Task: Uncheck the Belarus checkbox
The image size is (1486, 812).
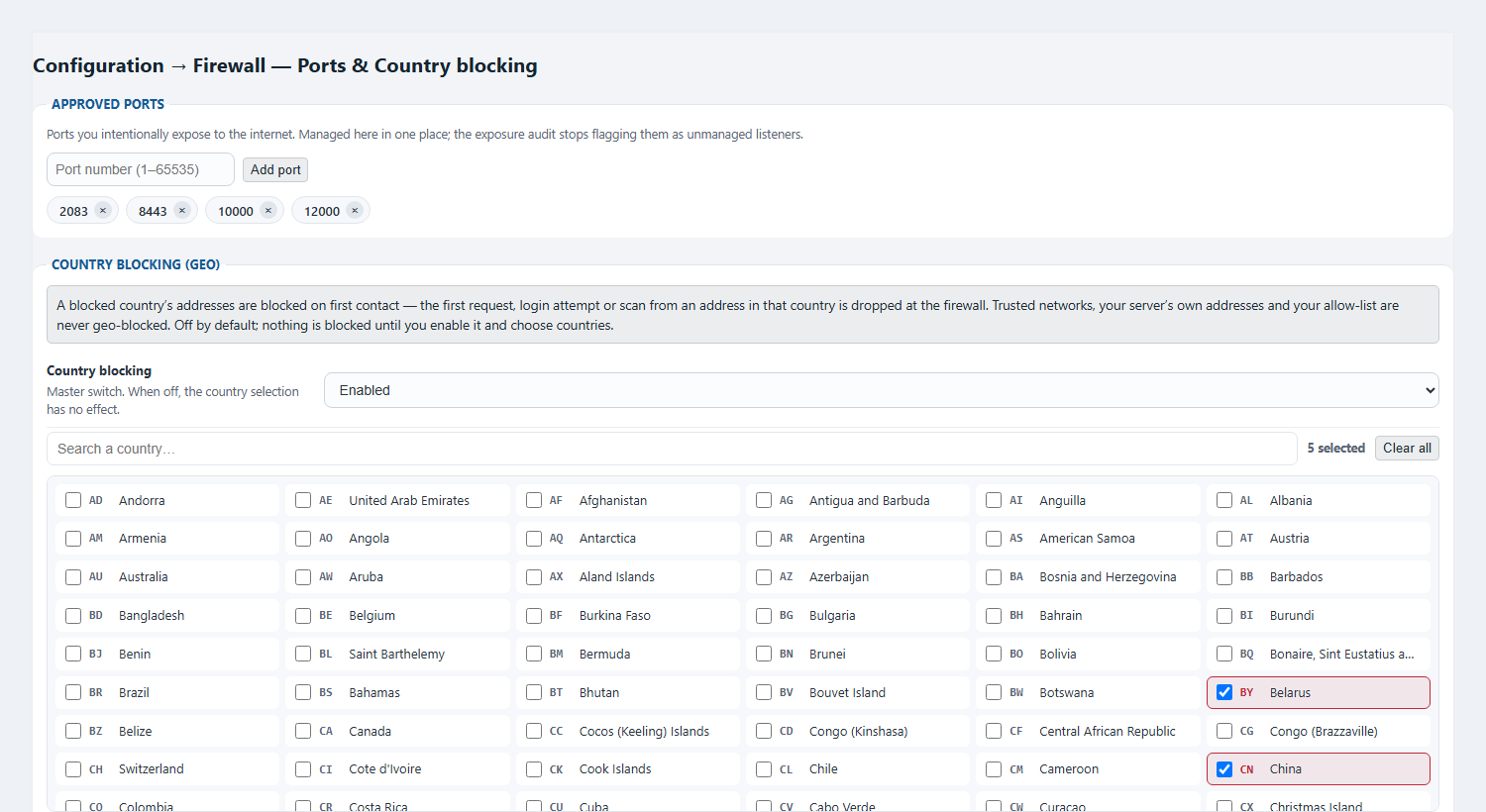Action: (1224, 692)
